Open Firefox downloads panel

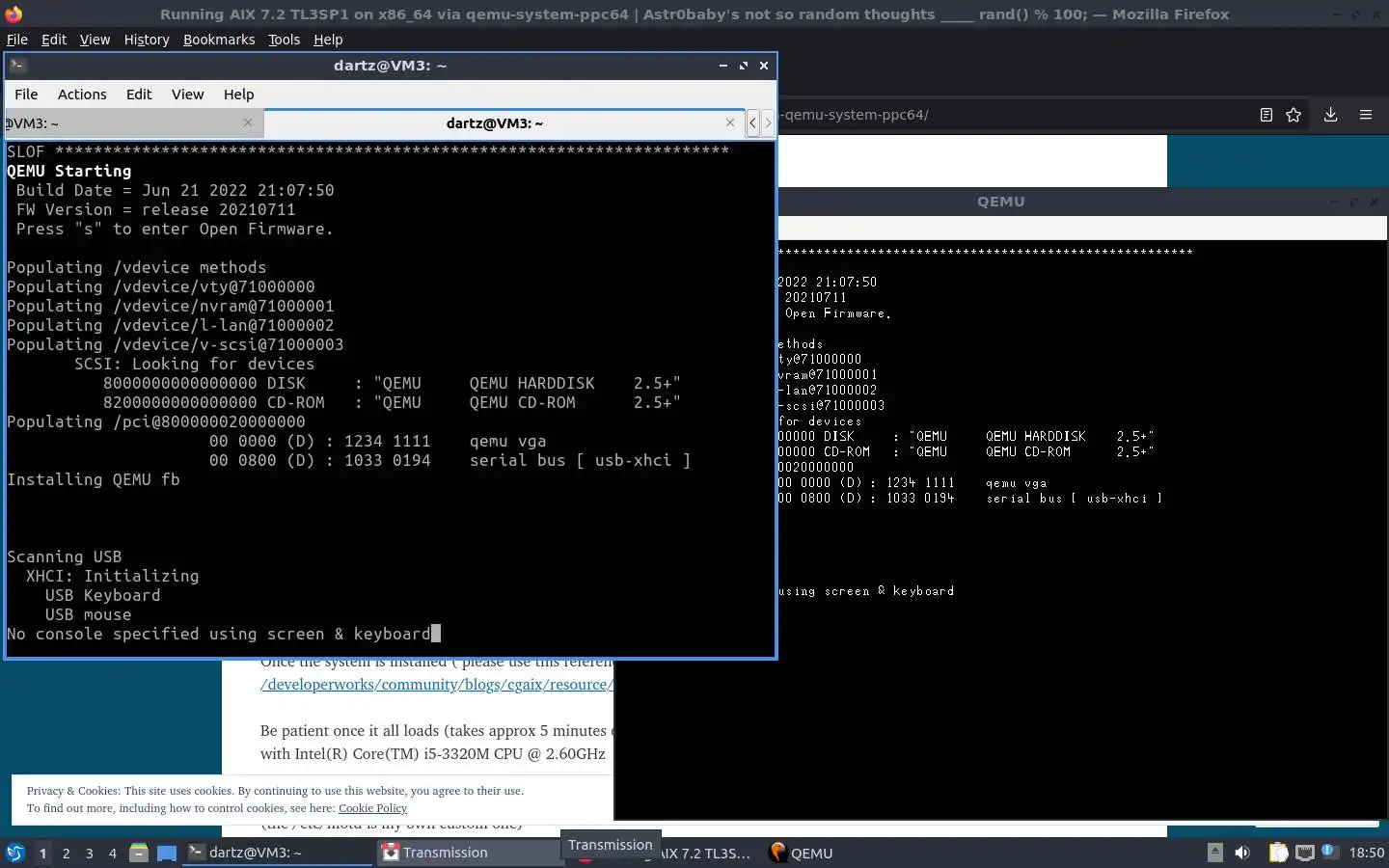(x=1330, y=115)
